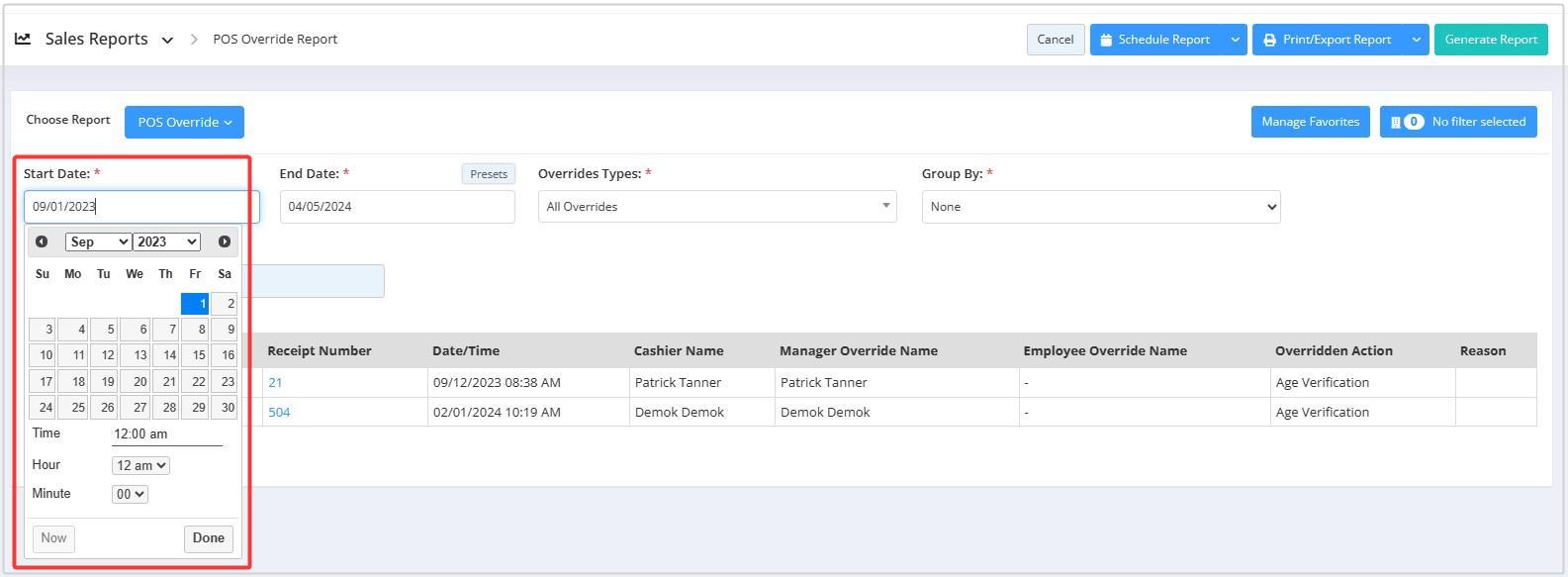The height and width of the screenshot is (577, 1568).
Task: Click the Manager Override Name column header
Action: pyautogui.click(x=859, y=350)
